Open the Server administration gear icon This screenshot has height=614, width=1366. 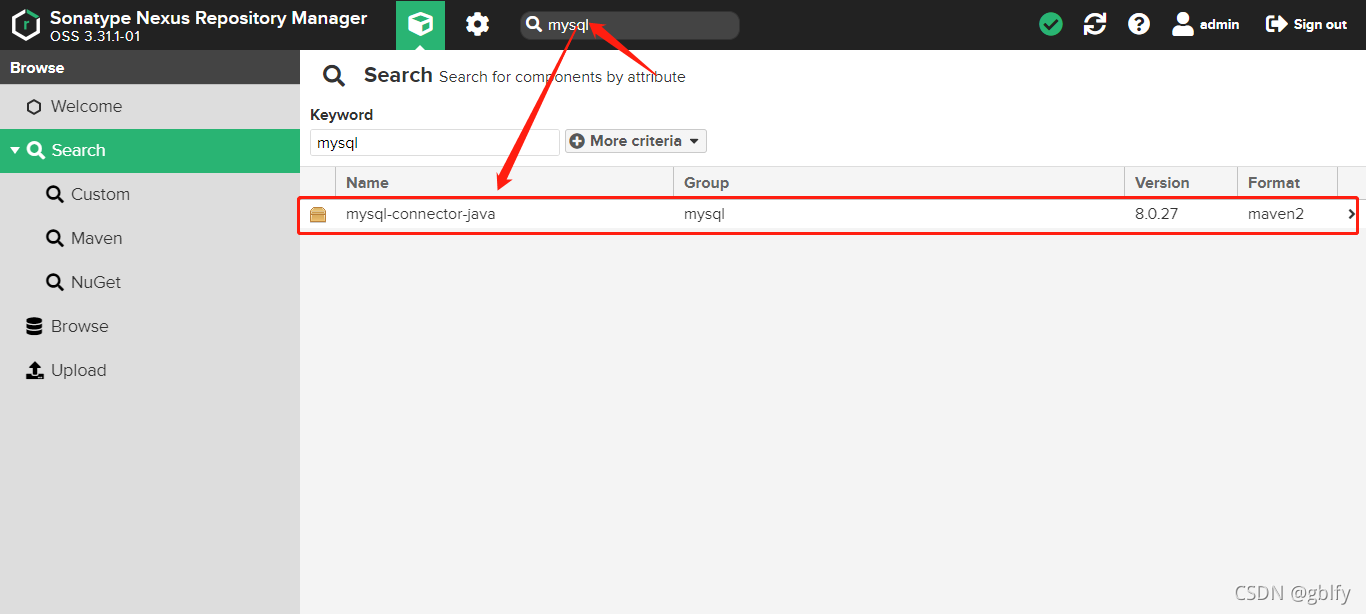[478, 25]
